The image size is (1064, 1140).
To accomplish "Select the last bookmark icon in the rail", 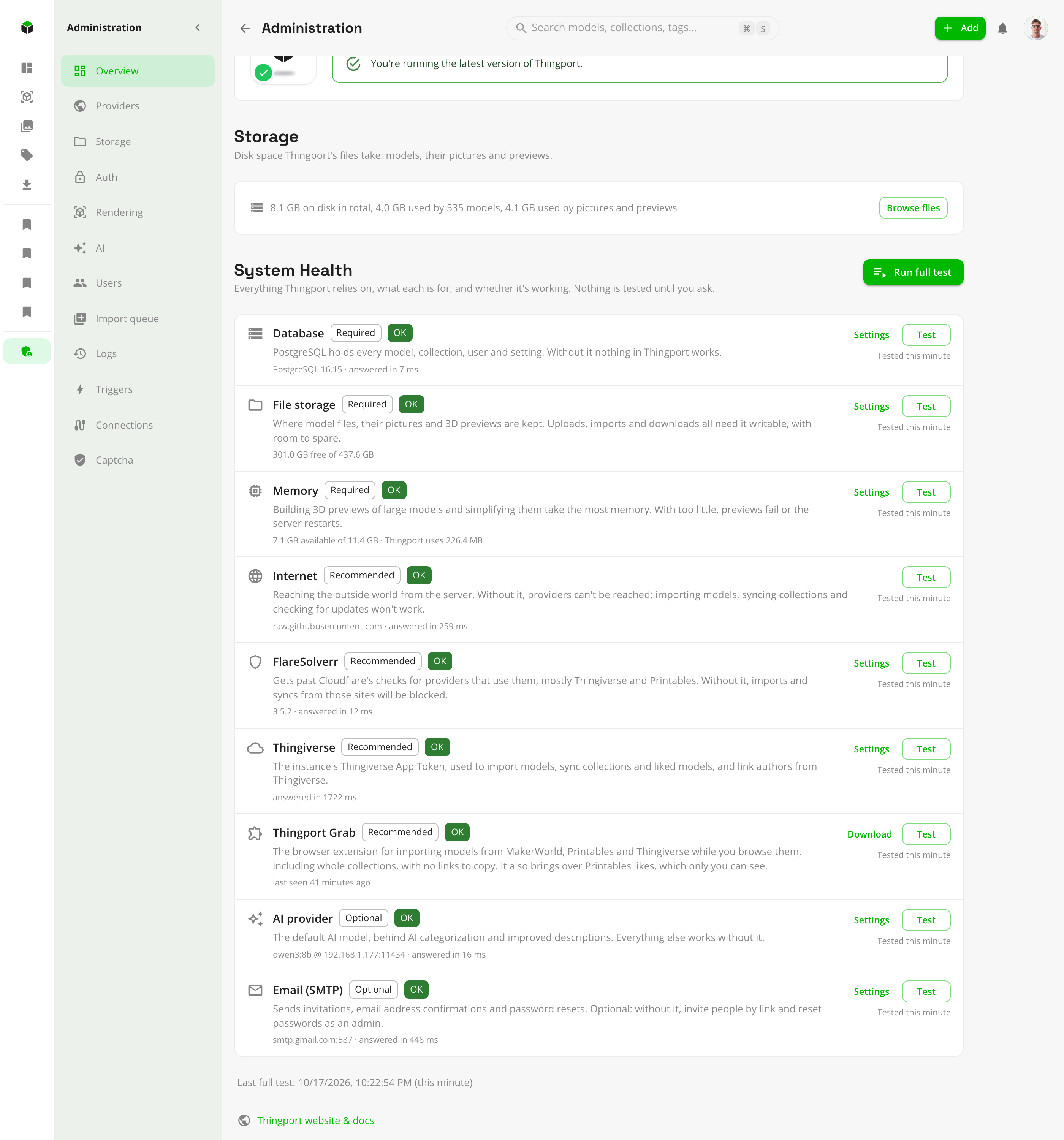I will (27, 311).
